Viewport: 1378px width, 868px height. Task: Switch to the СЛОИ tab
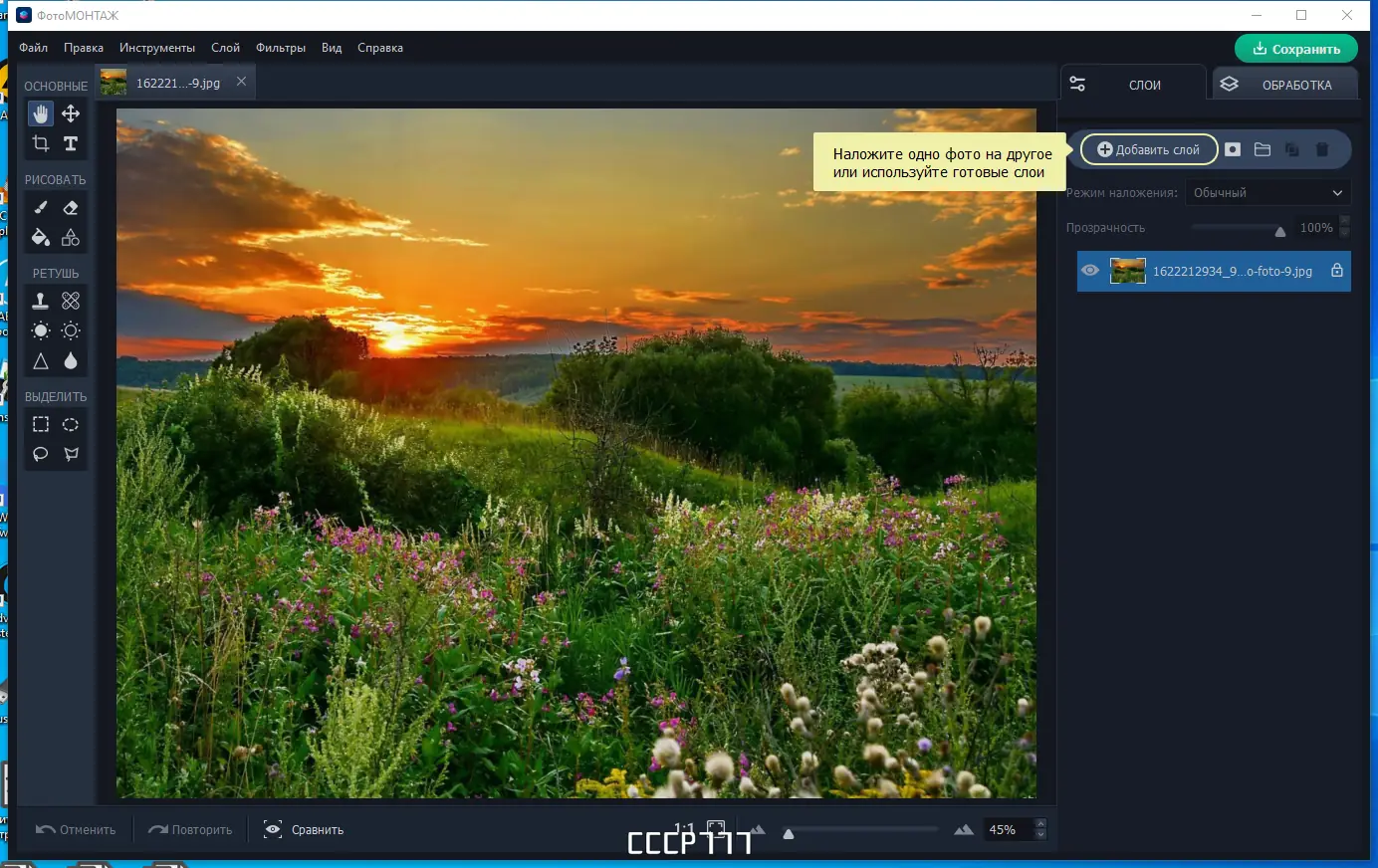(x=1132, y=84)
